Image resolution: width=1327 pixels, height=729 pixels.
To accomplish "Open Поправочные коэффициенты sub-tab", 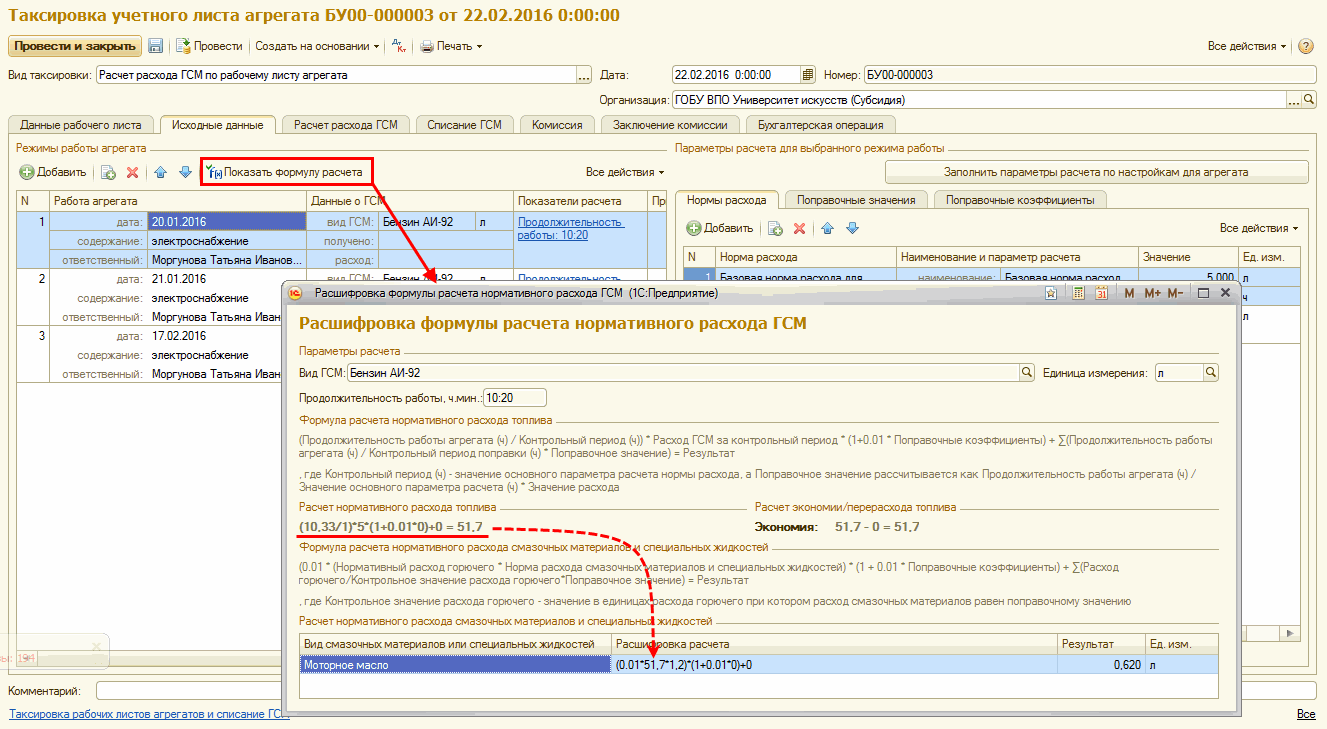I will coord(1019,200).
